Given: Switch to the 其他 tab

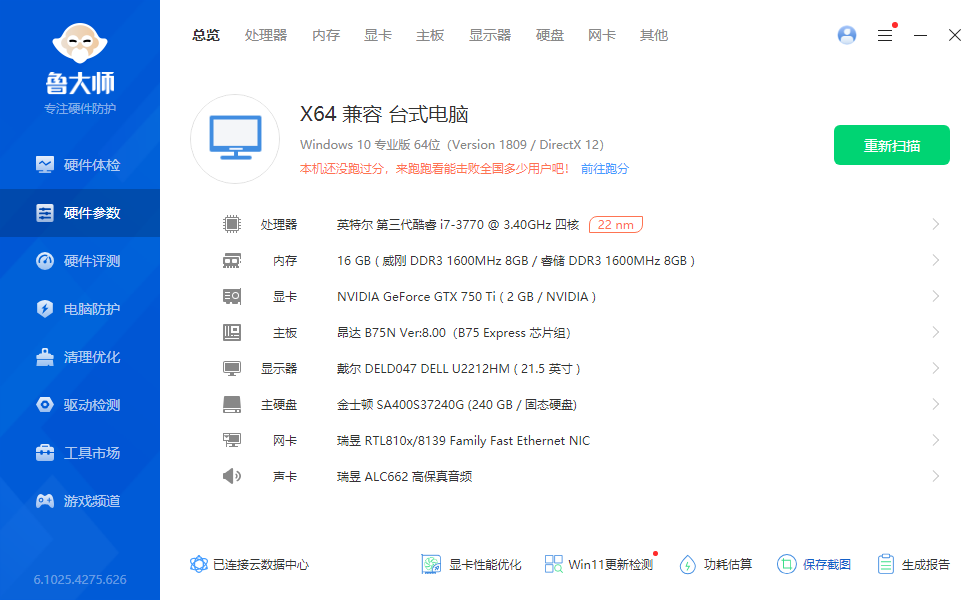Looking at the screenshot, I should click(654, 36).
